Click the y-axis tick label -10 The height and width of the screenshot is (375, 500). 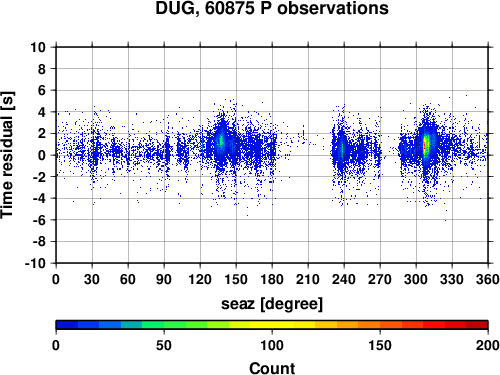click(35, 263)
